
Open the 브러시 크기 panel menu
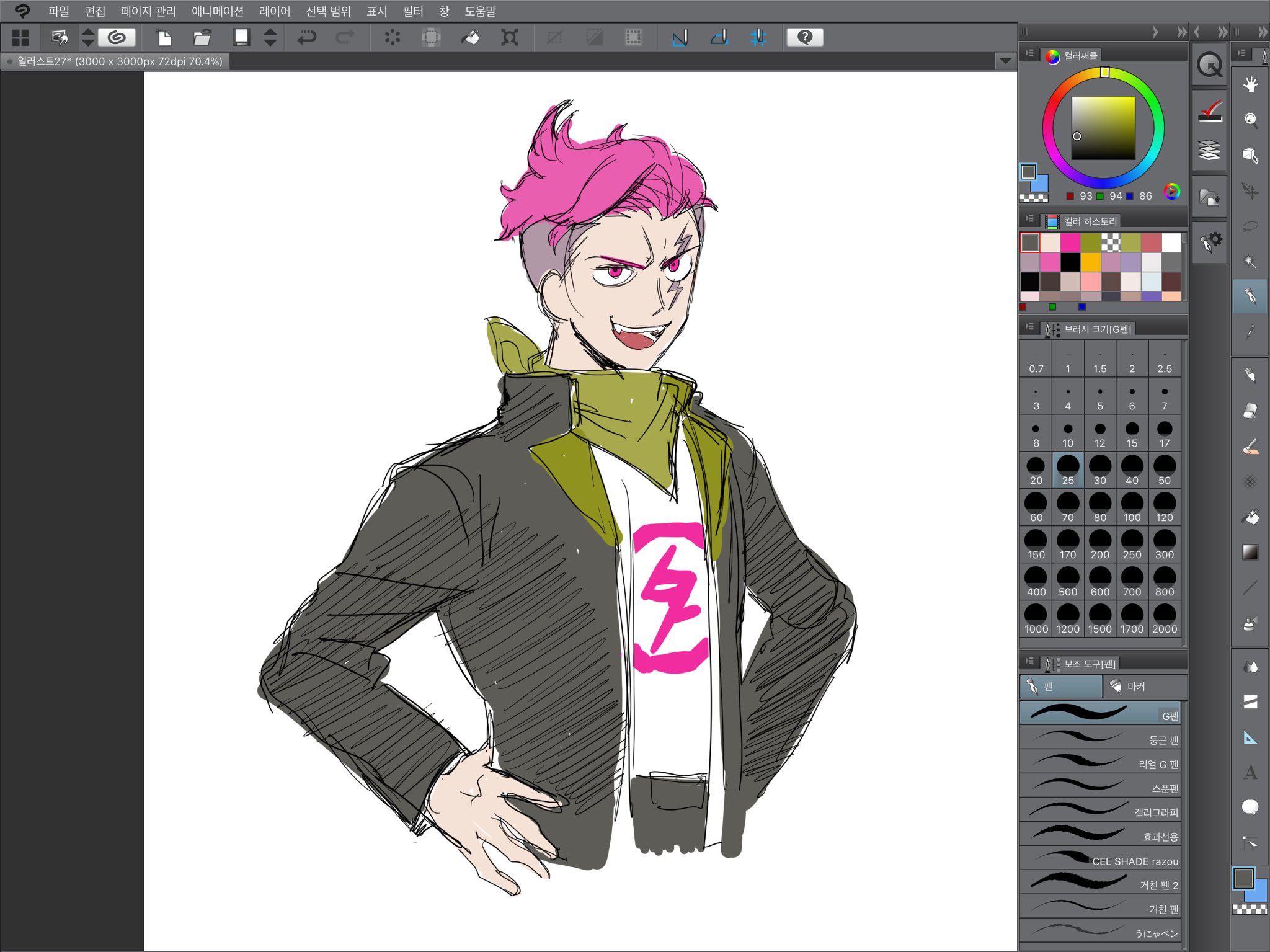[x=1029, y=327]
